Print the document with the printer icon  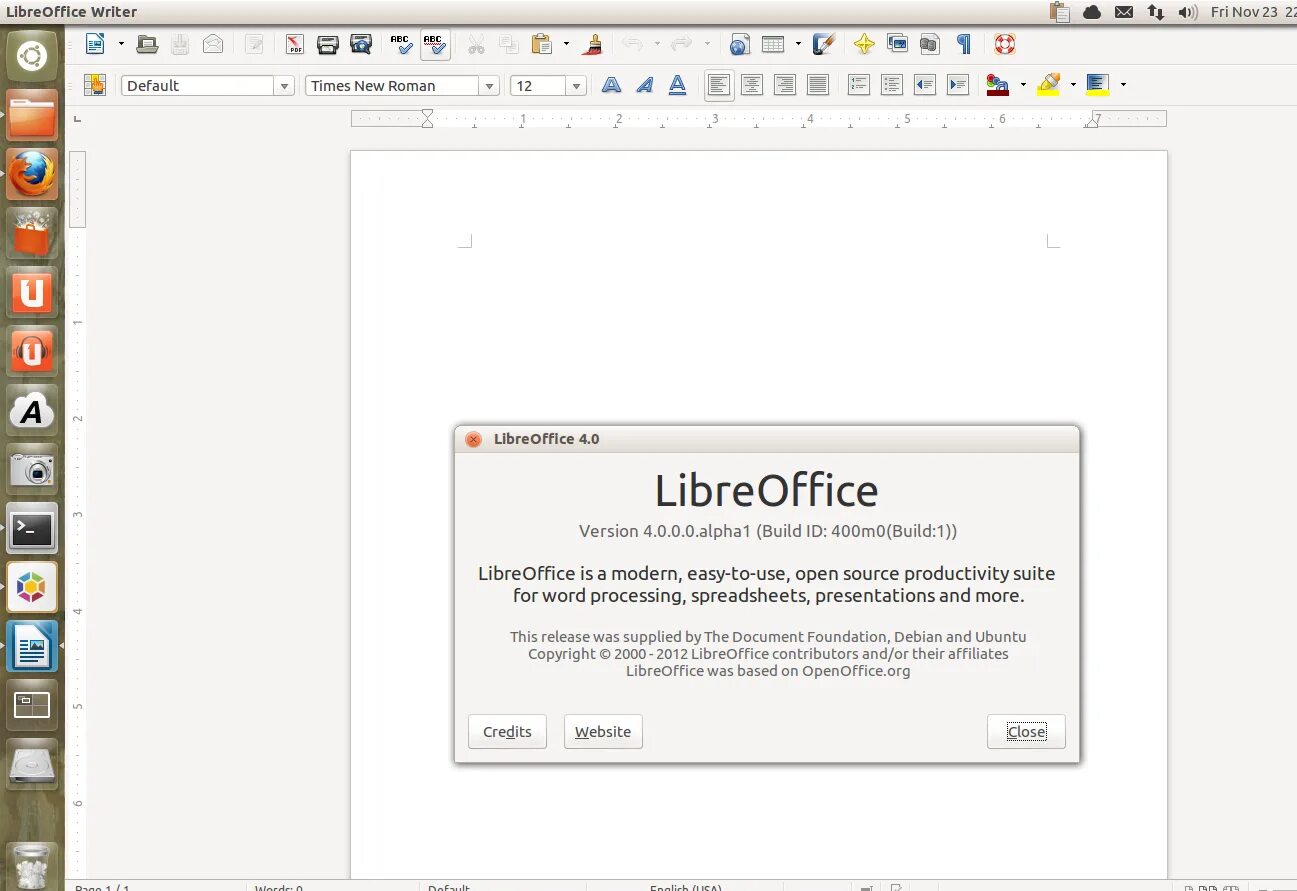327,44
